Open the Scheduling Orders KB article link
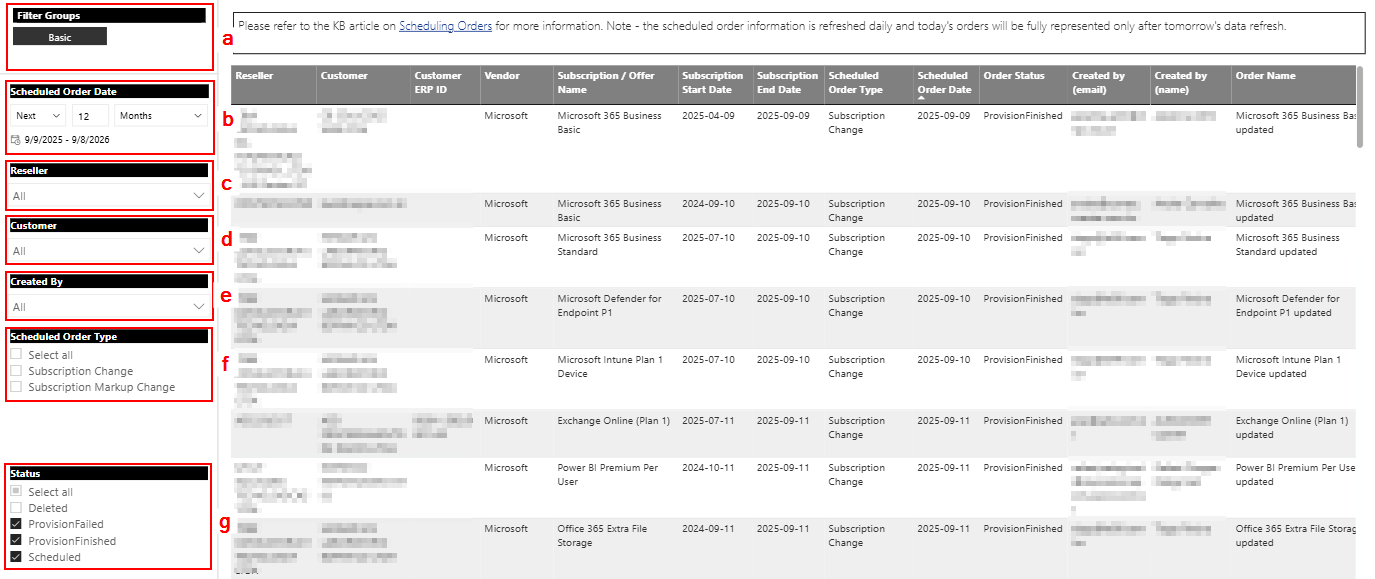Screen dimensions: 1375x579 pos(445,26)
